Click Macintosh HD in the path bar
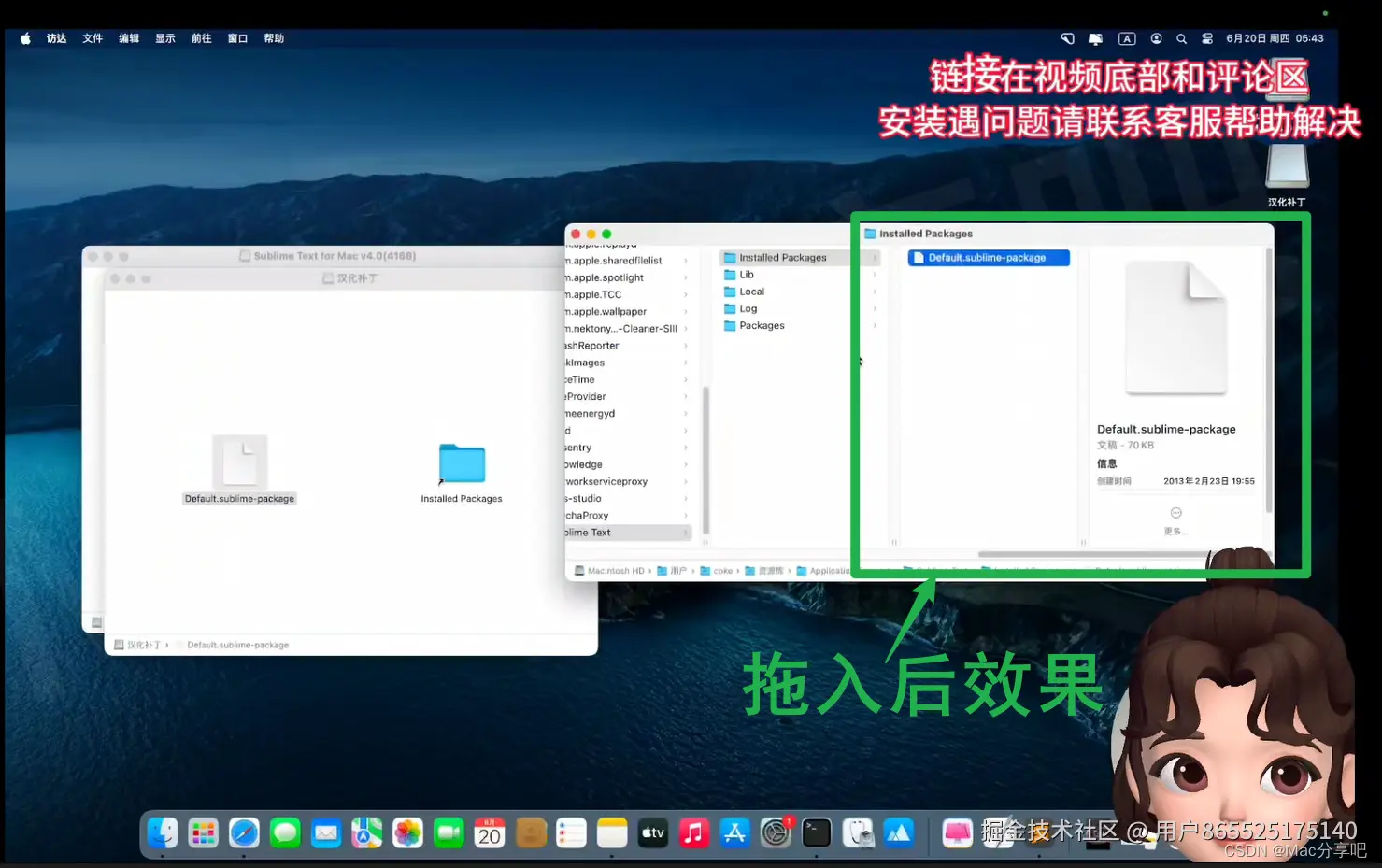Screen dimensions: 1382x868 click(x=609, y=571)
